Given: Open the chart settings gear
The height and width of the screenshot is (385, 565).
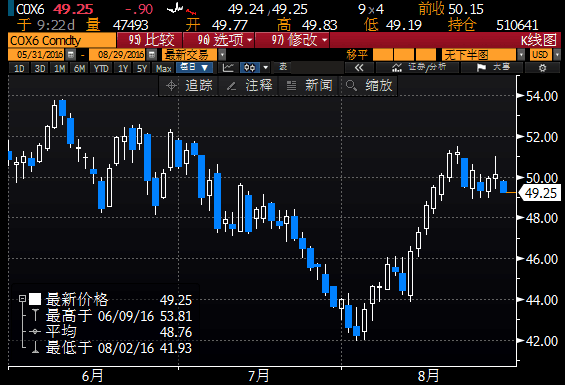Looking at the screenshot, I should coord(542,67).
